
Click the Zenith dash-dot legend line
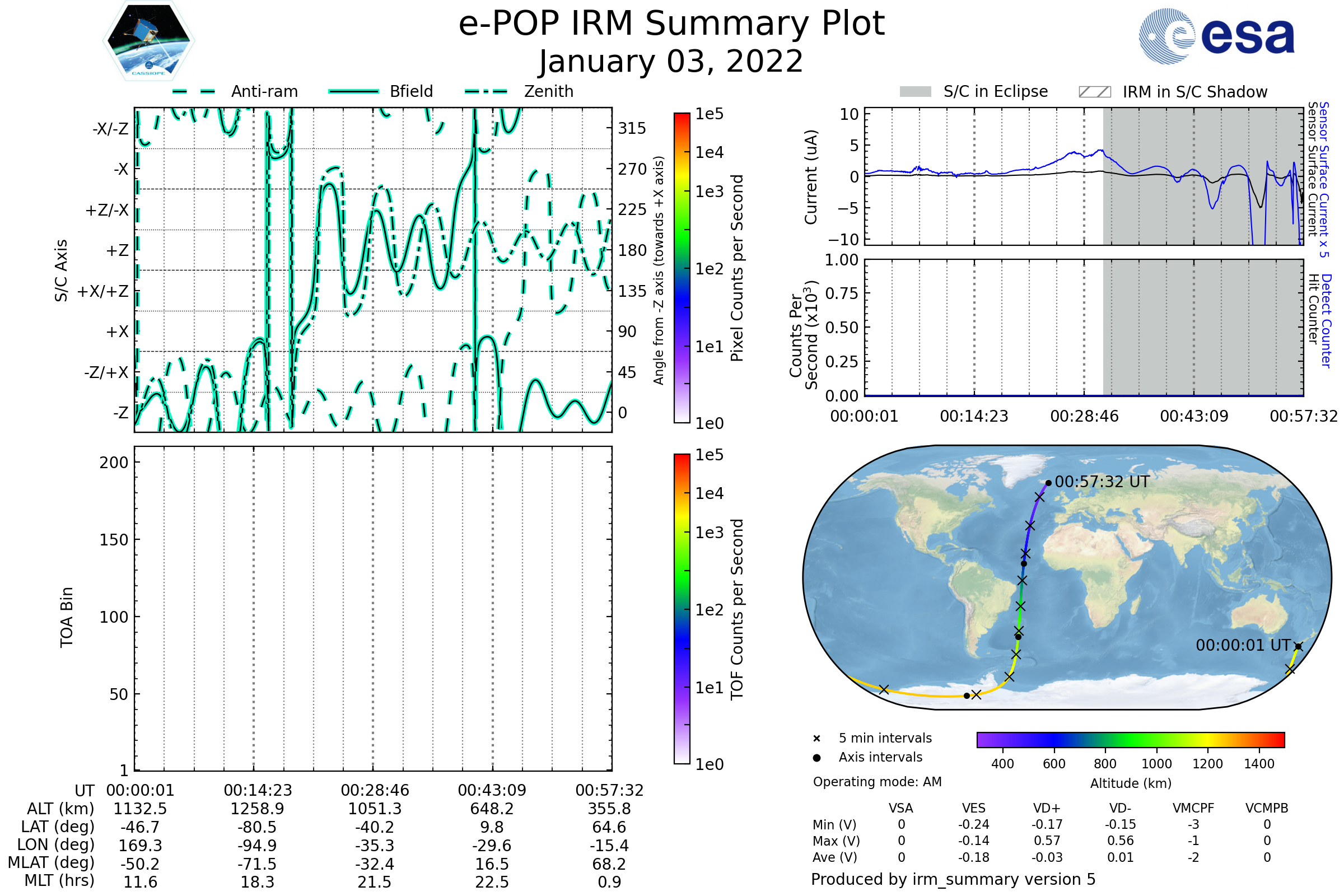[x=486, y=91]
